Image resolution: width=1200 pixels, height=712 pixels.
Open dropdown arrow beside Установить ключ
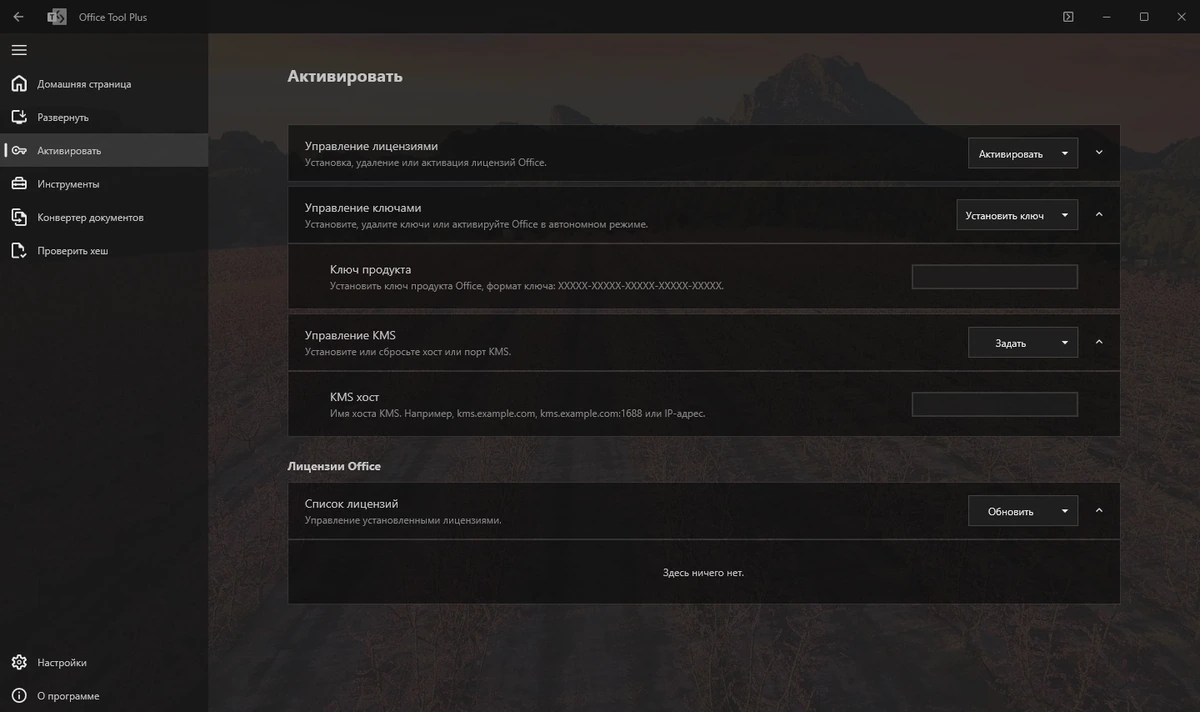coord(1065,215)
